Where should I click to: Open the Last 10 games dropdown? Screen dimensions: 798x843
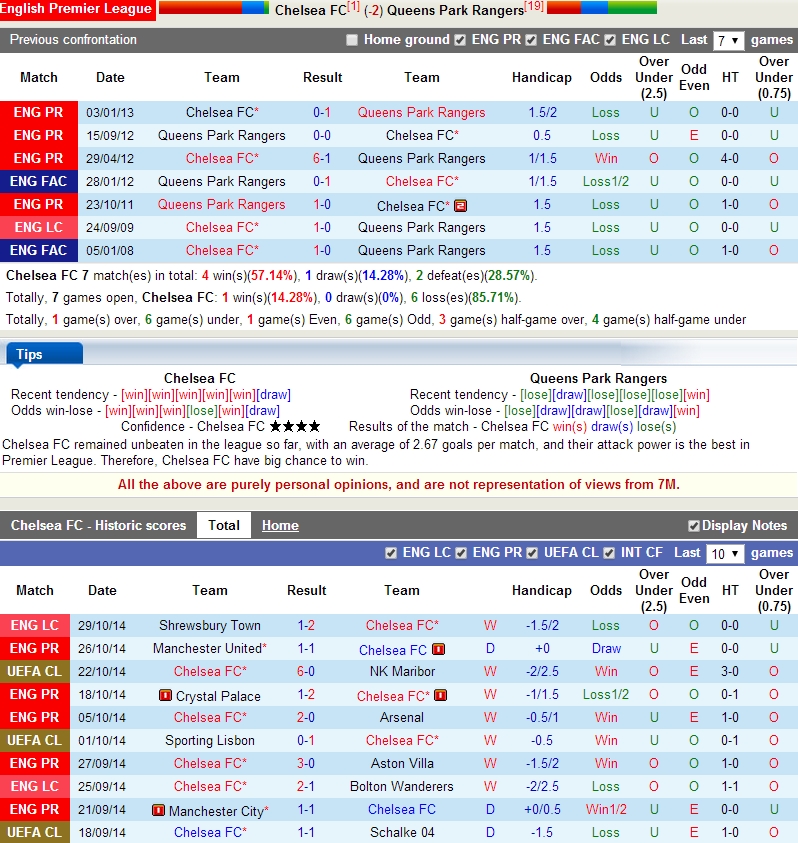click(x=725, y=554)
